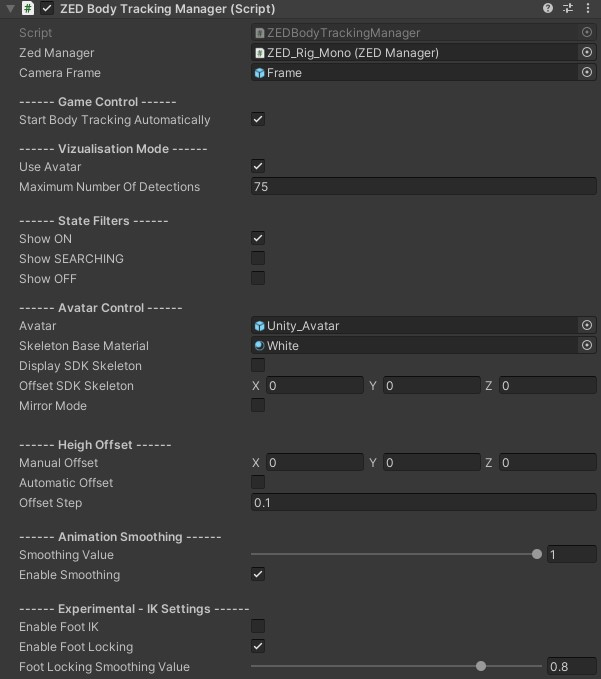
Task: Open the component help reference icon
Action: click(x=548, y=8)
